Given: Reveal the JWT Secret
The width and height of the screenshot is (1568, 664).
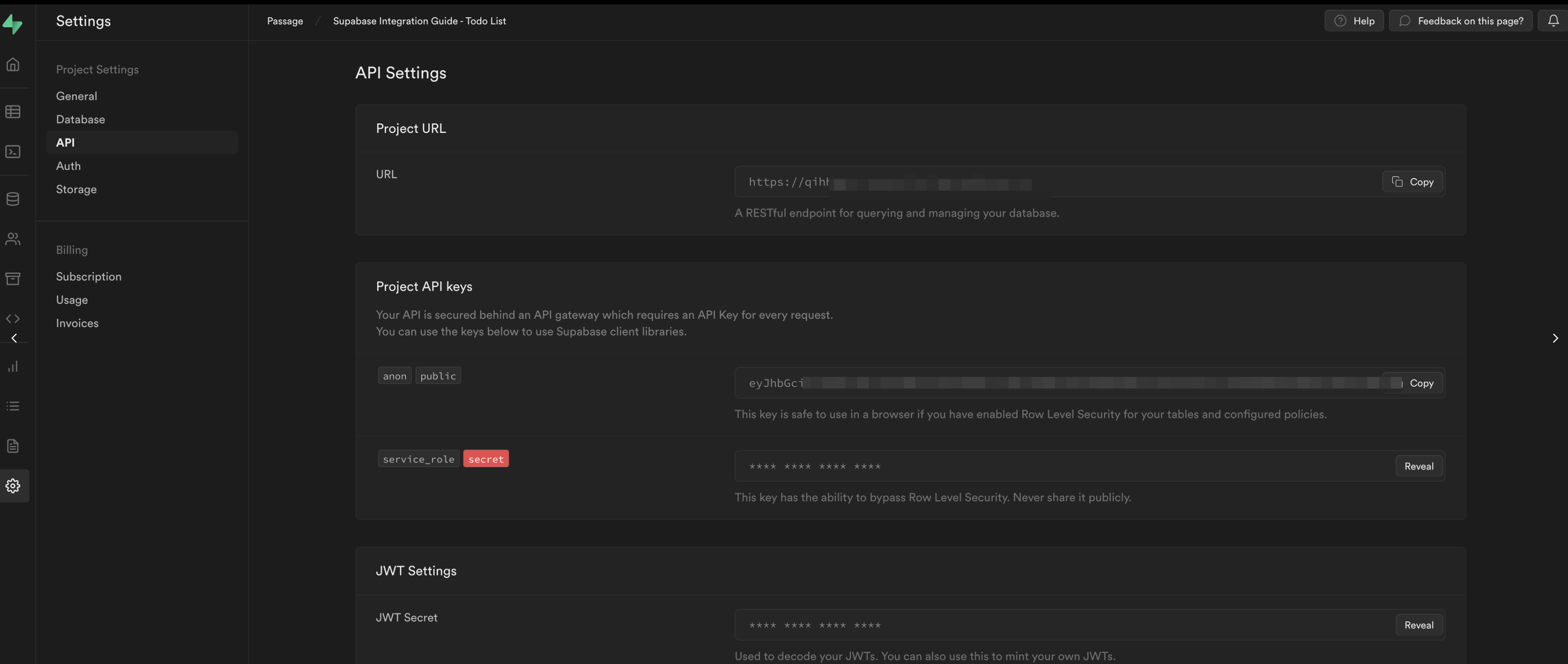Looking at the screenshot, I should 1419,625.
